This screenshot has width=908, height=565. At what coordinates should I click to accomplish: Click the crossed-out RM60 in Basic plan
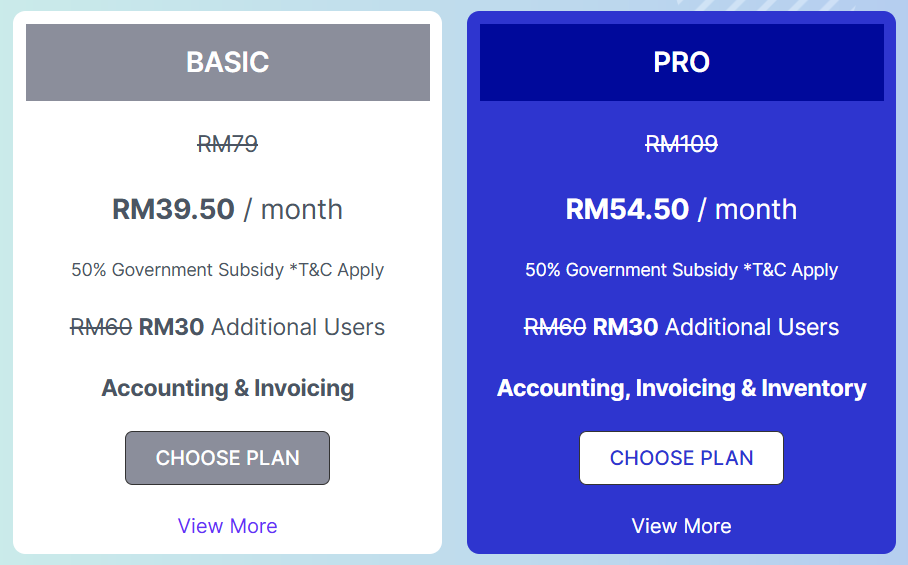pos(100,327)
